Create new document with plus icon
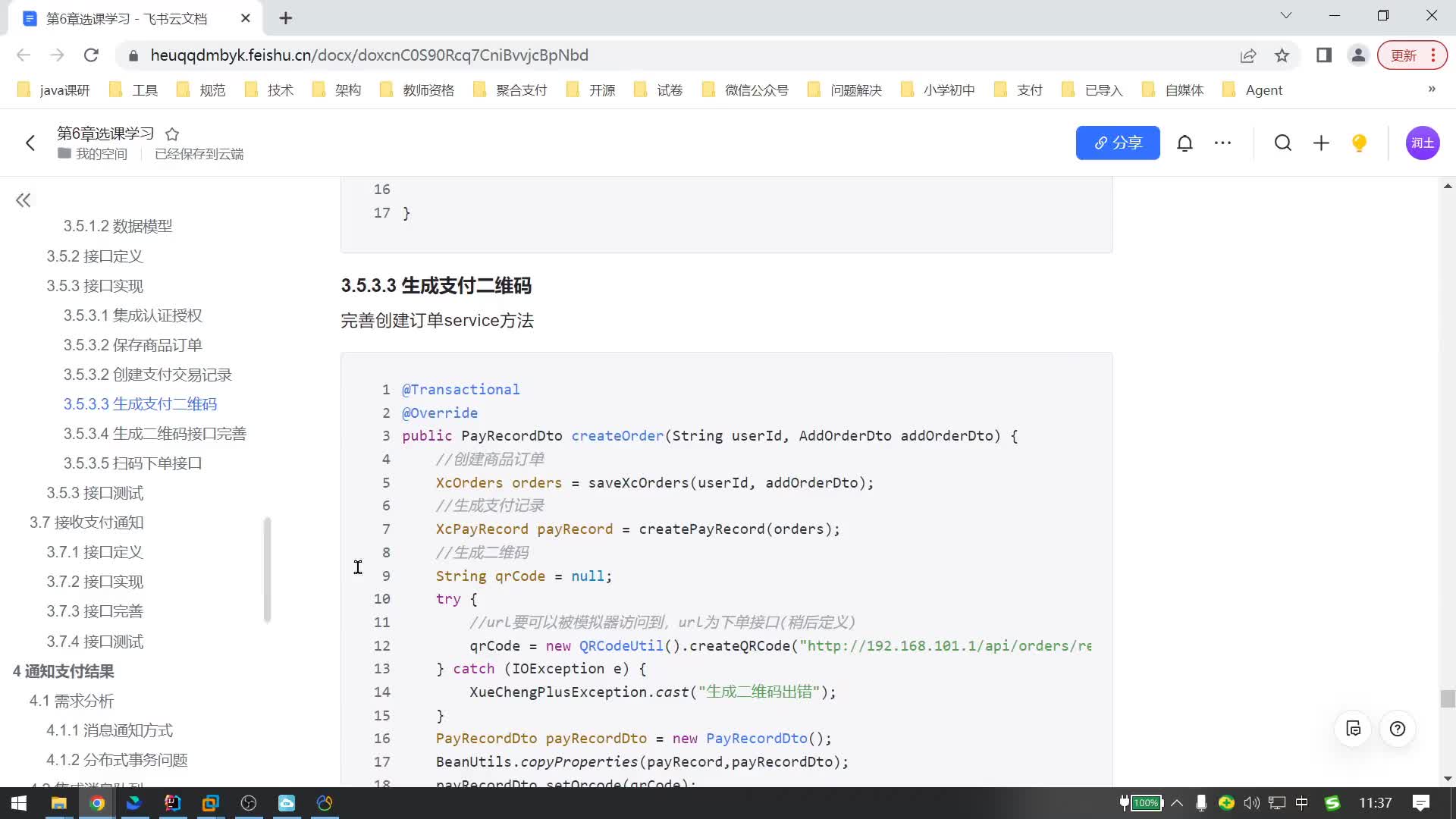 click(1321, 143)
